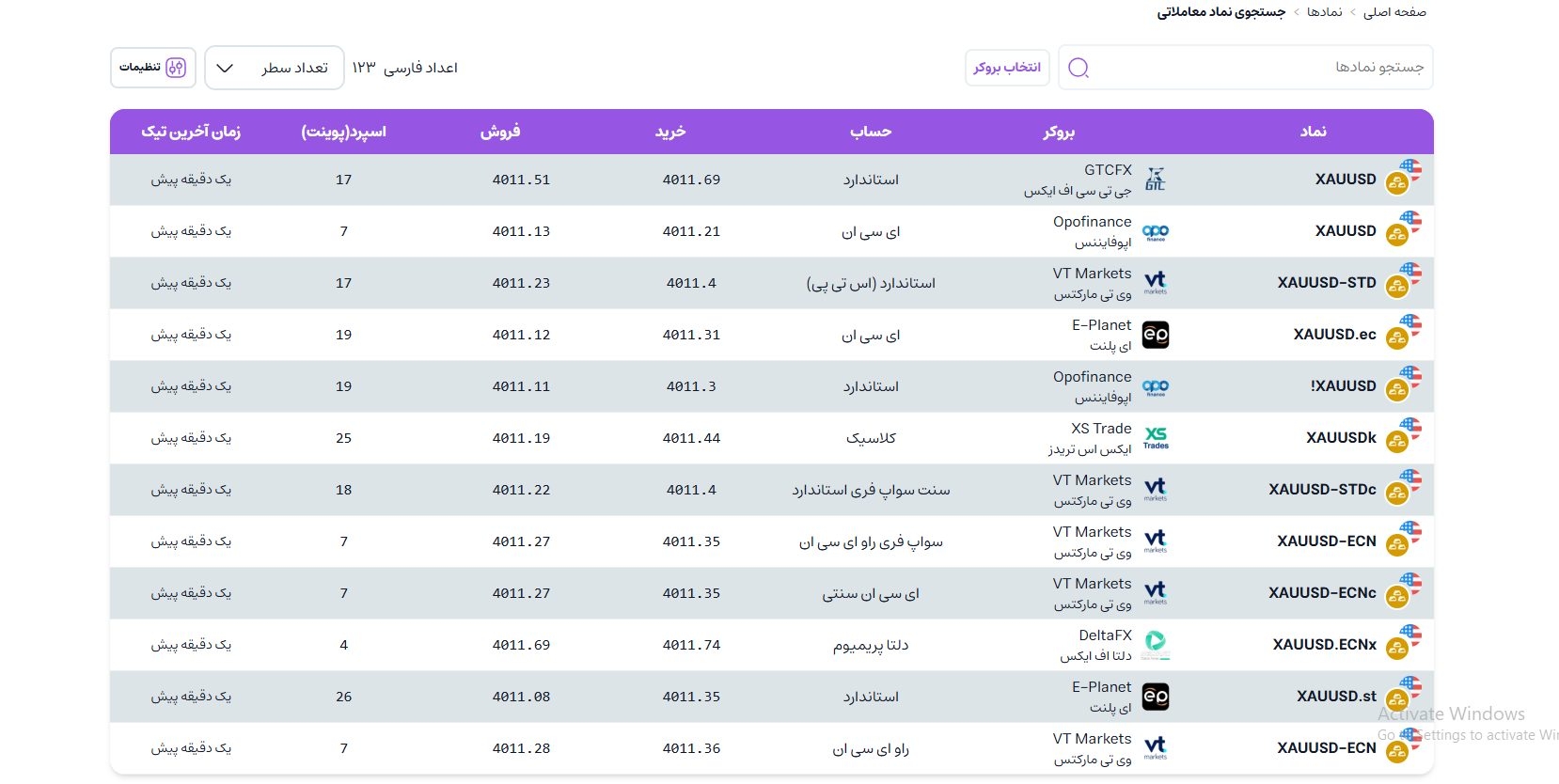
Task: Sort by فروش column header
Action: [x=500, y=132]
